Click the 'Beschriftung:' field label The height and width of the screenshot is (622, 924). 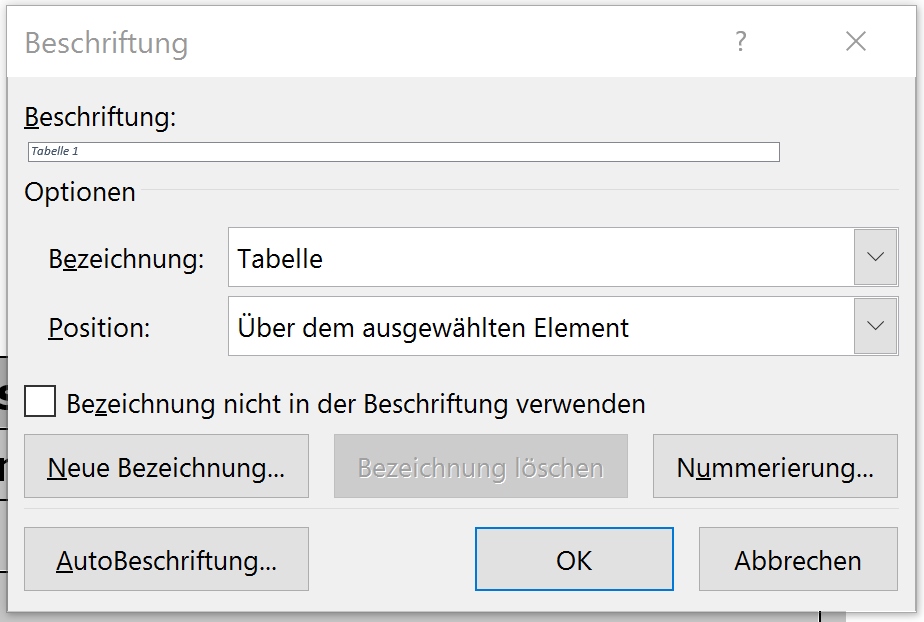pyautogui.click(x=100, y=117)
